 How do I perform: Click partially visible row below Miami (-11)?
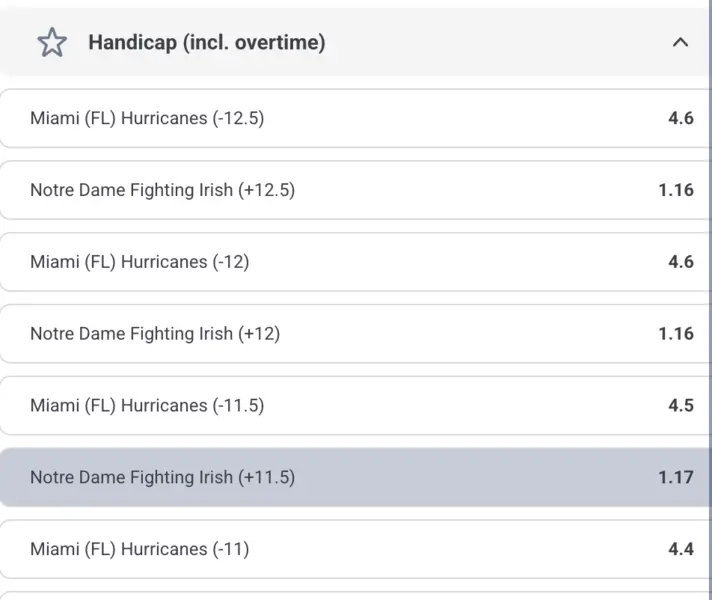(x=355, y=595)
